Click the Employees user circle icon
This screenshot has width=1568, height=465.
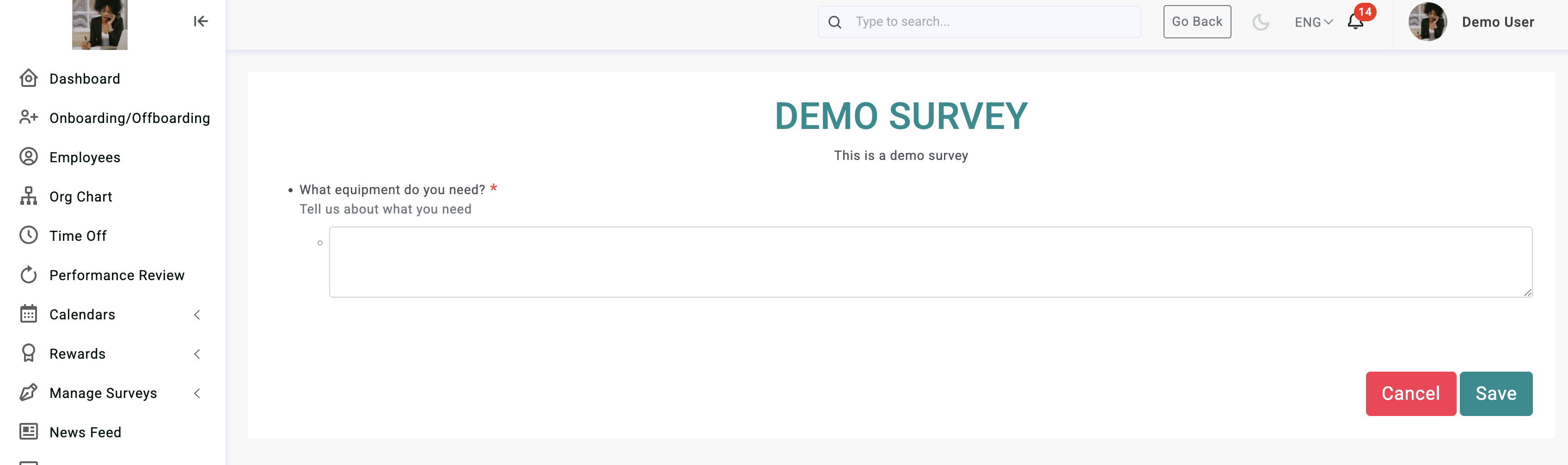pos(29,156)
